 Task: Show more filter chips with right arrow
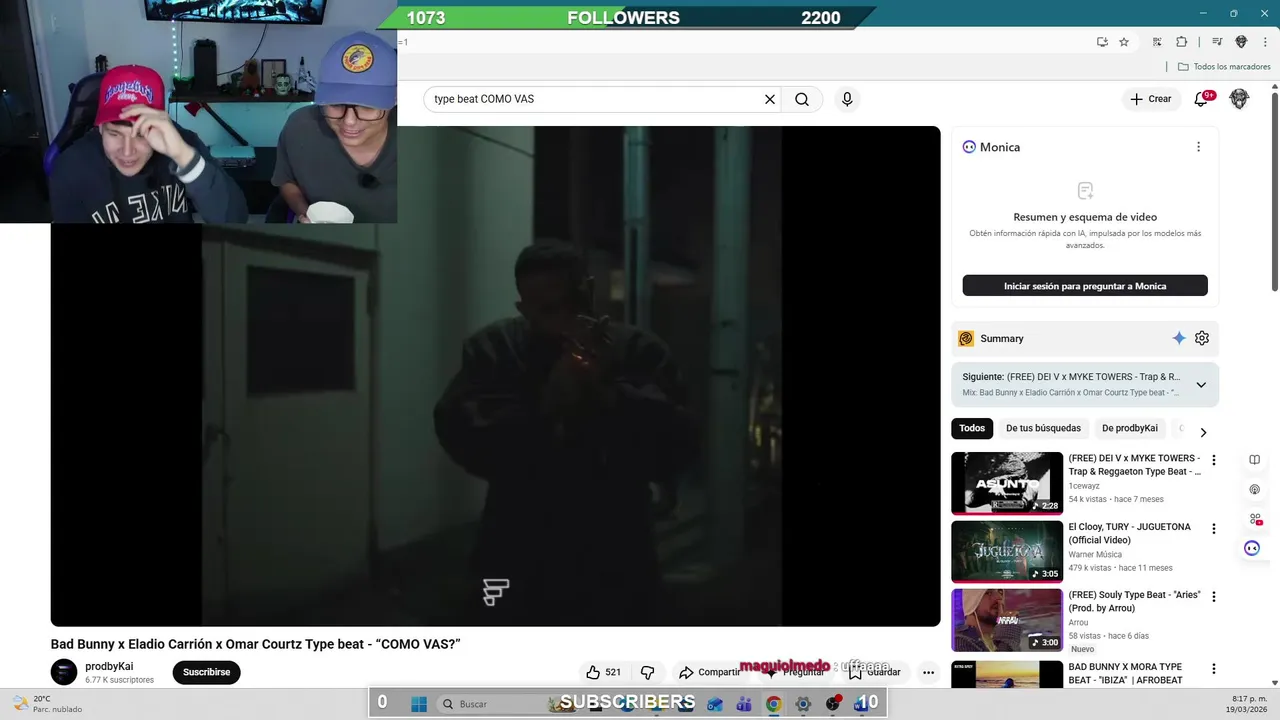(x=1203, y=432)
